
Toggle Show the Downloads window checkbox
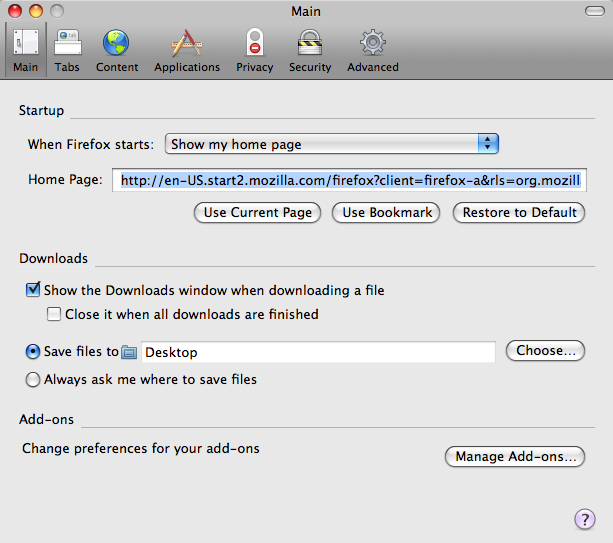pos(33,290)
